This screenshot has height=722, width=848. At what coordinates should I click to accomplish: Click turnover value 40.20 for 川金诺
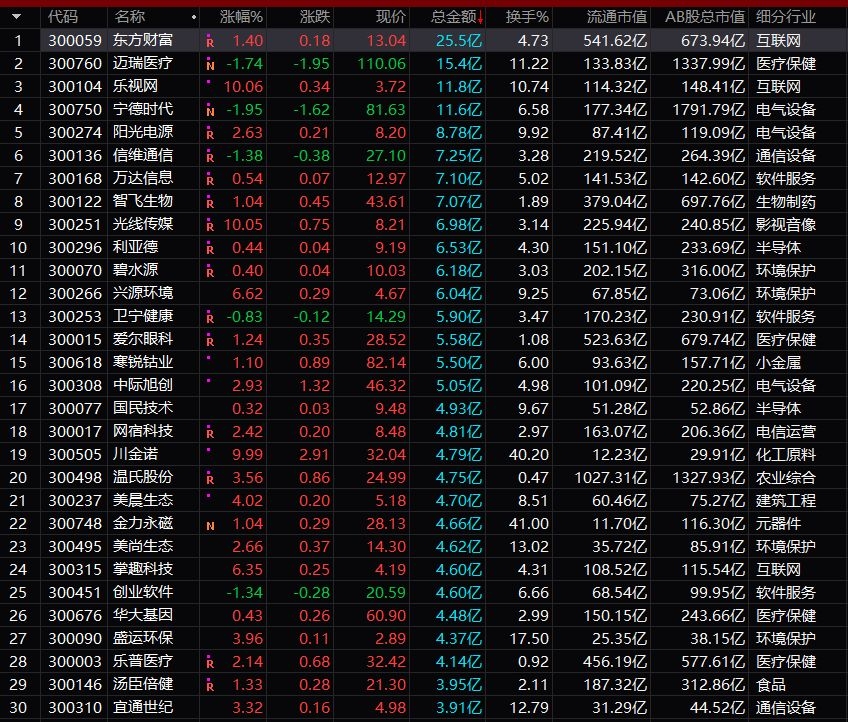(x=529, y=454)
